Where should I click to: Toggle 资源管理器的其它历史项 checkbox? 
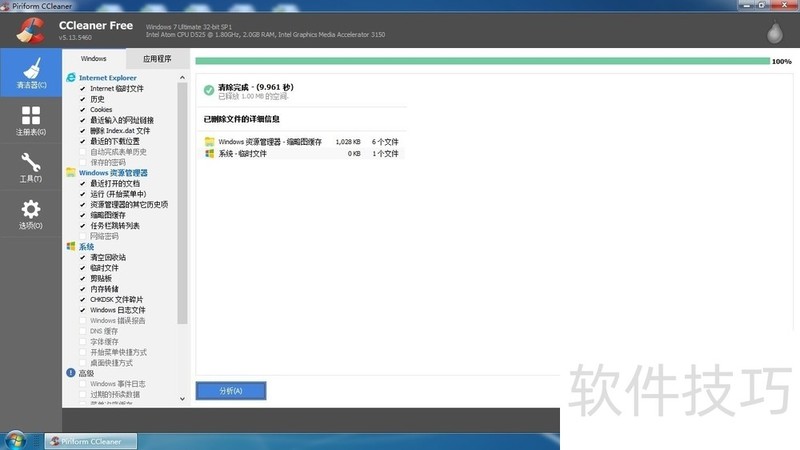pos(83,204)
